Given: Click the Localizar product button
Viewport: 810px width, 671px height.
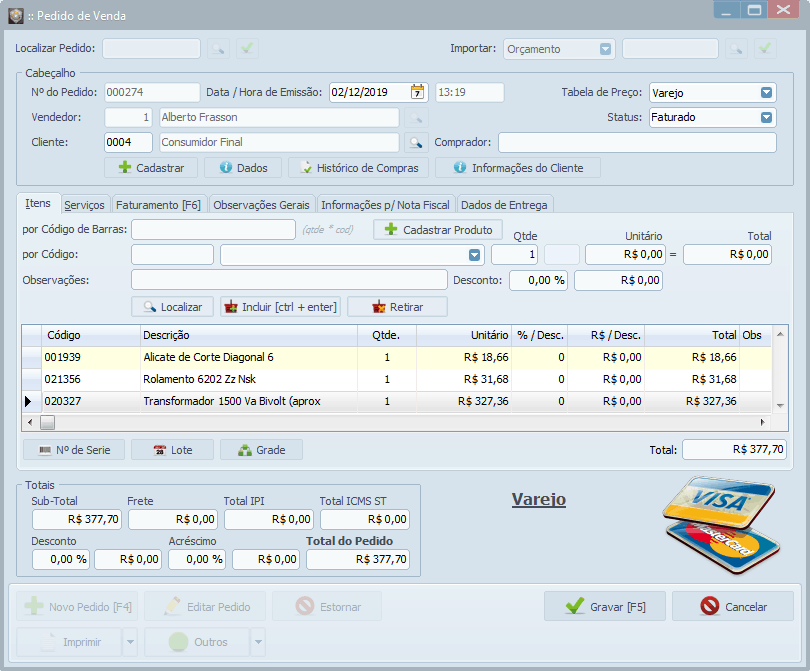Looking at the screenshot, I should coord(173,307).
